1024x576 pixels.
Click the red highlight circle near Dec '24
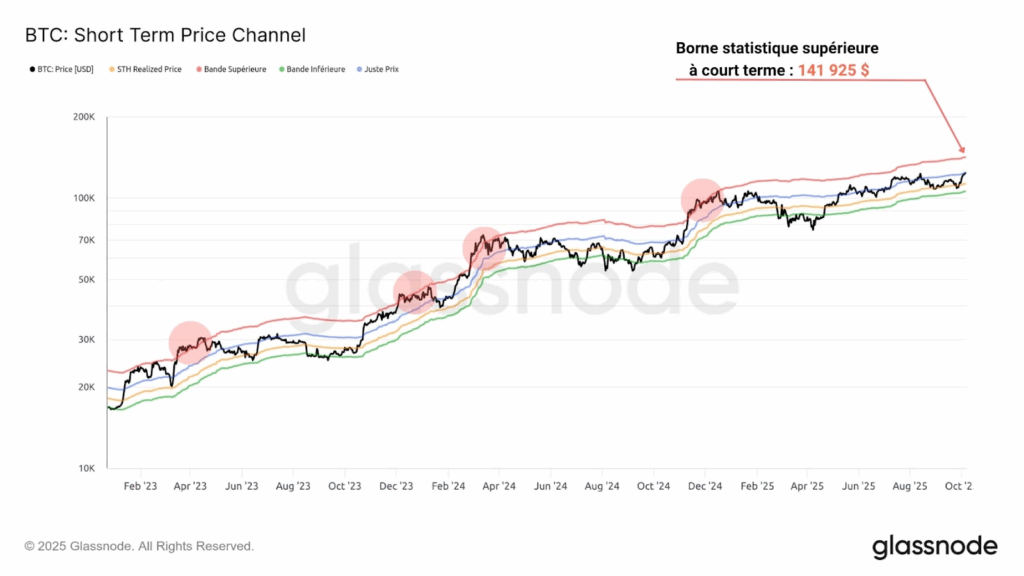(x=703, y=200)
